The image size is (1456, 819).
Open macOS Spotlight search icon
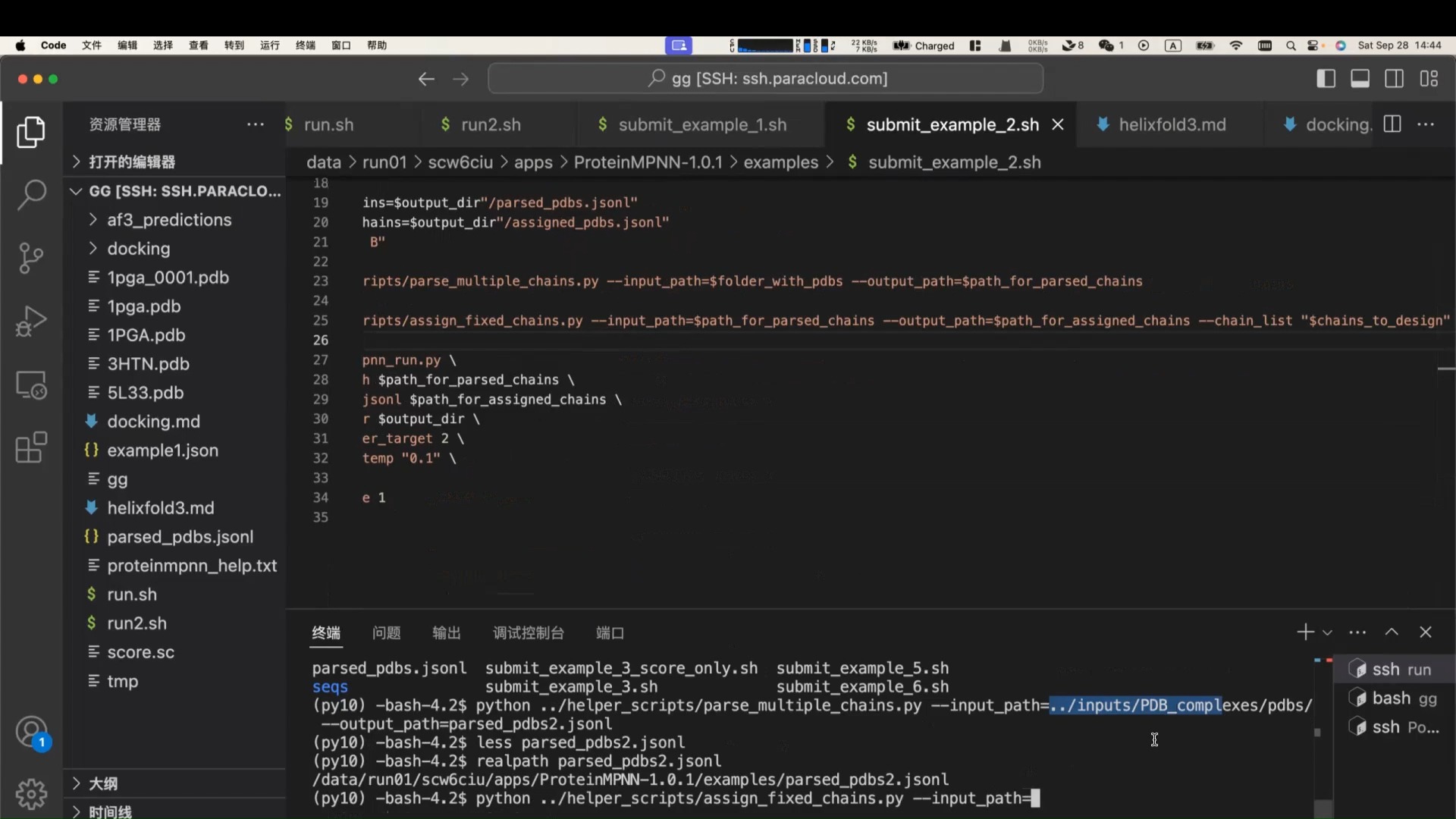point(1291,45)
